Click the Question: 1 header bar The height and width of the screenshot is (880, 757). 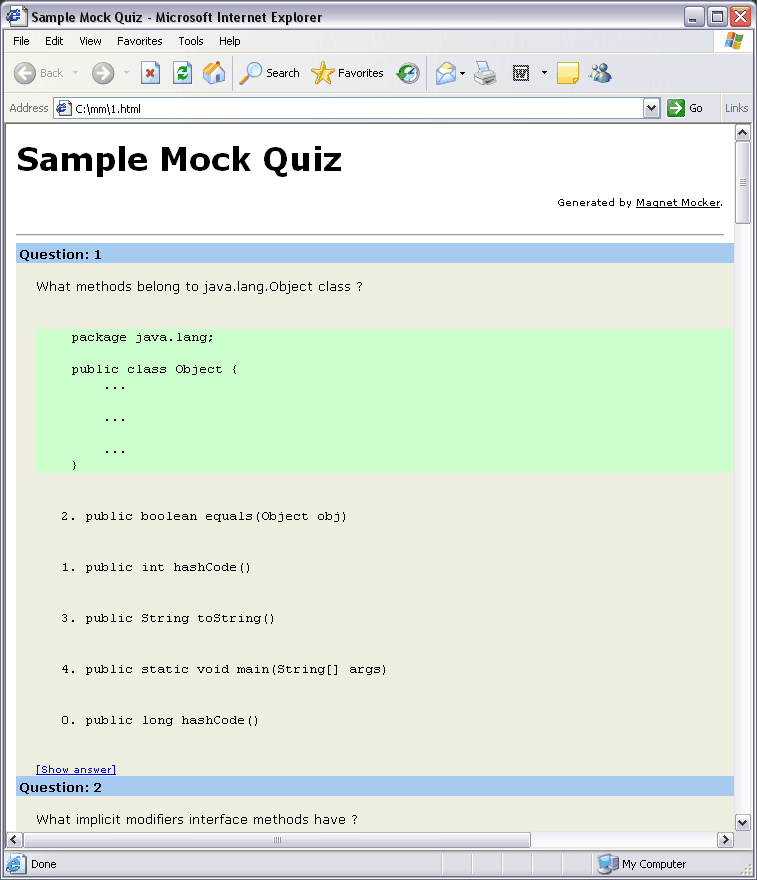coord(375,254)
